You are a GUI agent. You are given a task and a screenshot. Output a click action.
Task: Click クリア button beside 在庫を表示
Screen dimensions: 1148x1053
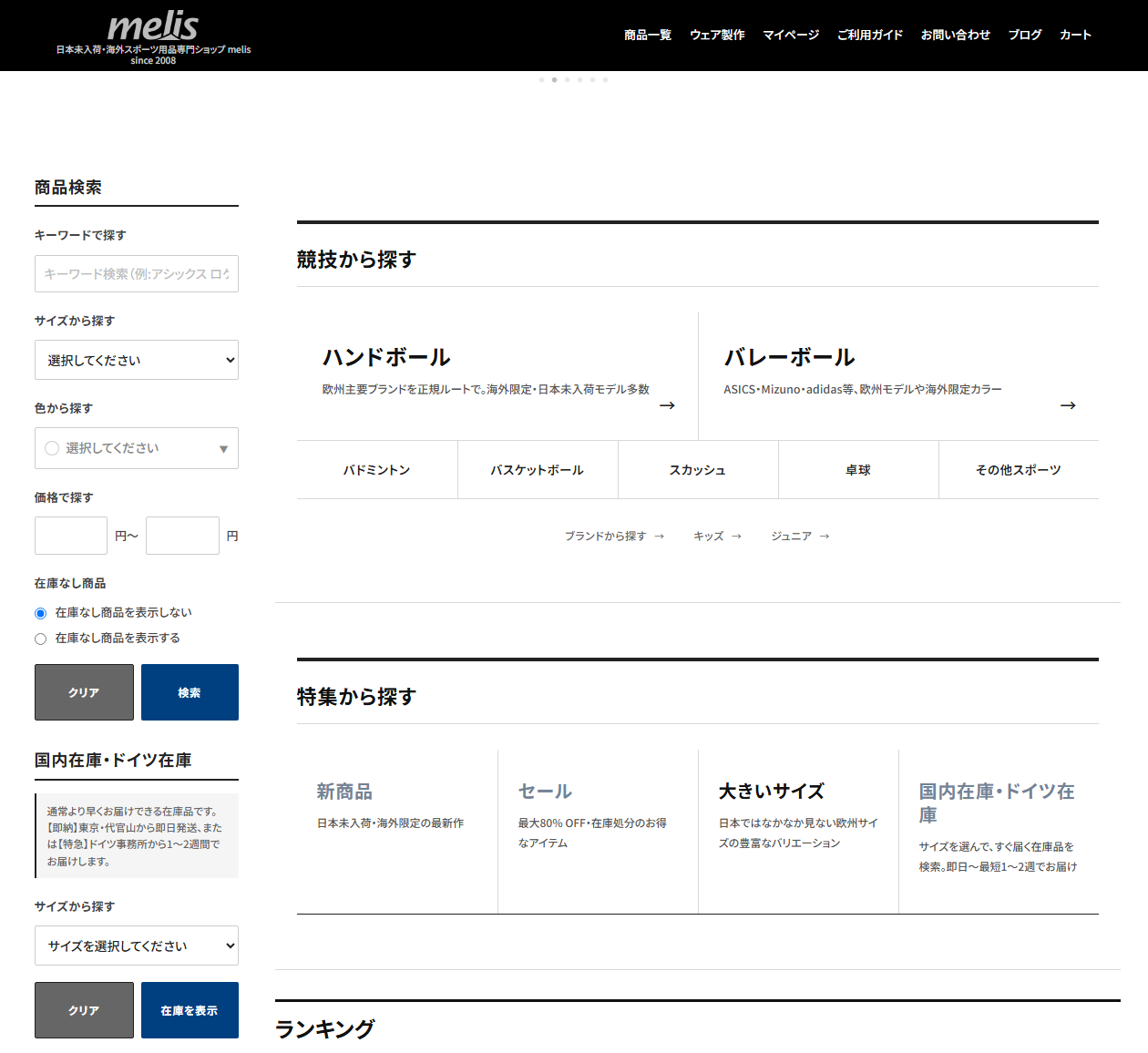click(84, 1010)
